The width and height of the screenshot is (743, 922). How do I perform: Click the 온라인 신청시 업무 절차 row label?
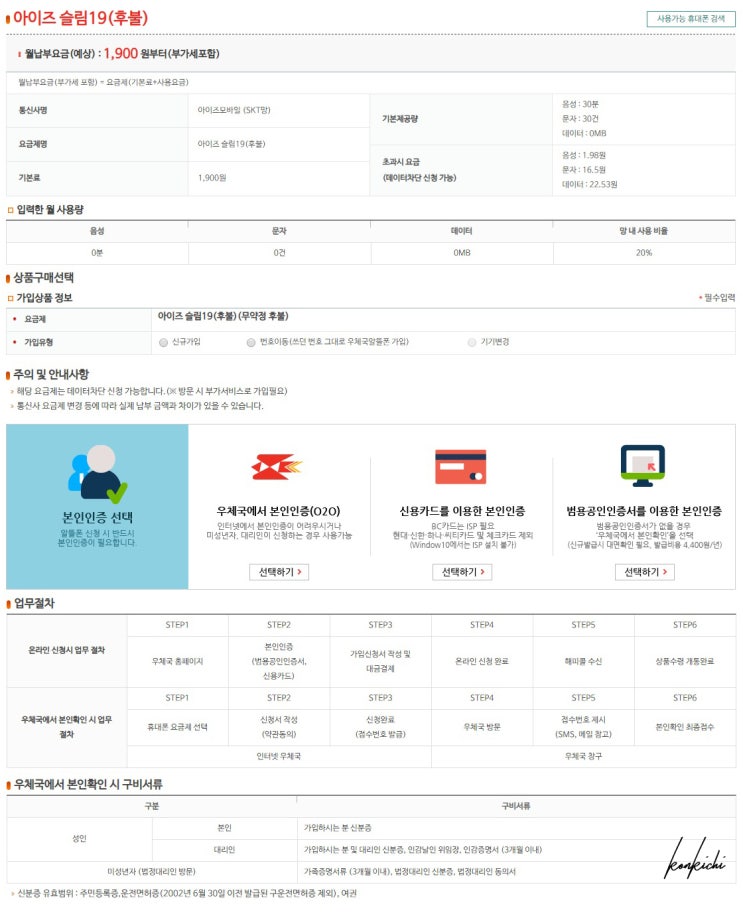[66, 650]
